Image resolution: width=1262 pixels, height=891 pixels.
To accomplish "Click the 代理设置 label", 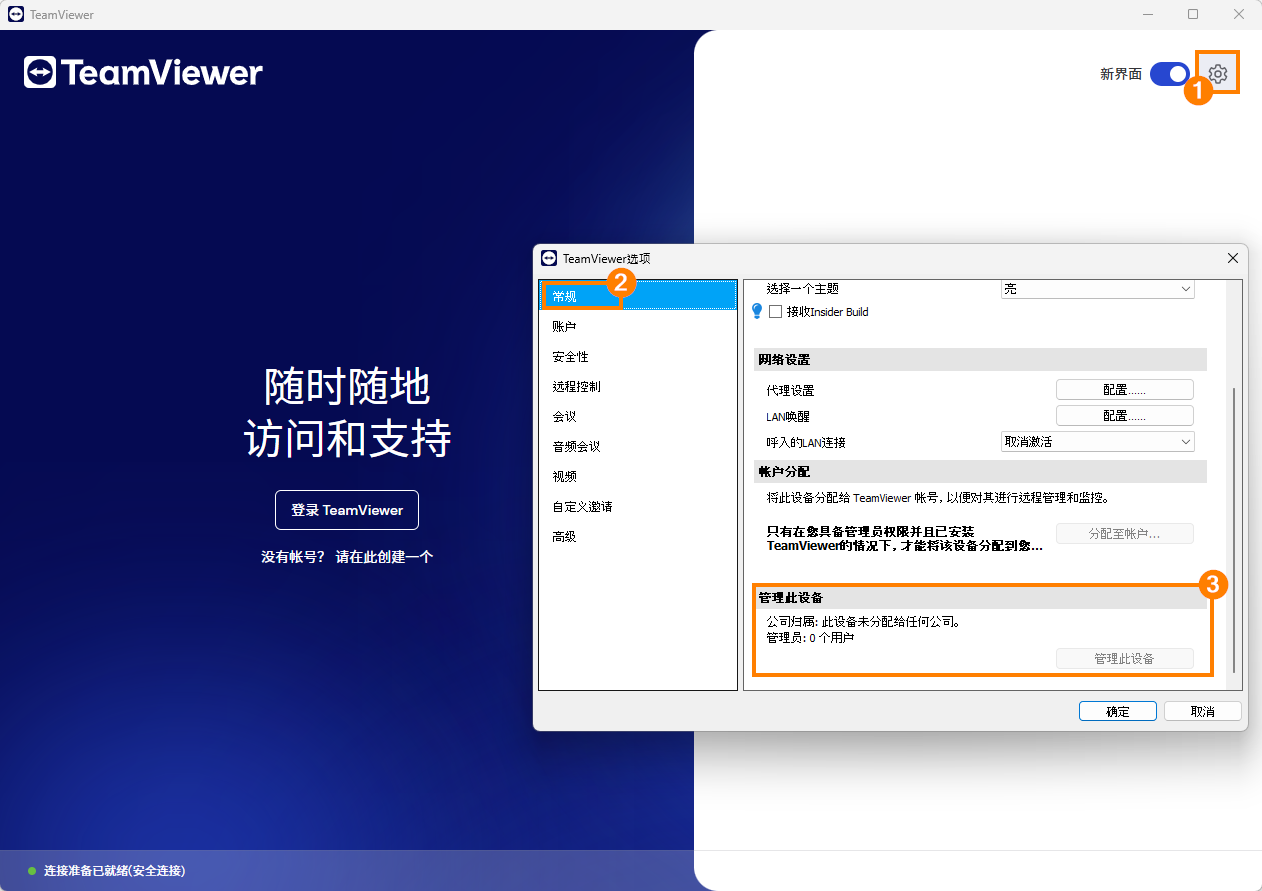I will tap(790, 391).
